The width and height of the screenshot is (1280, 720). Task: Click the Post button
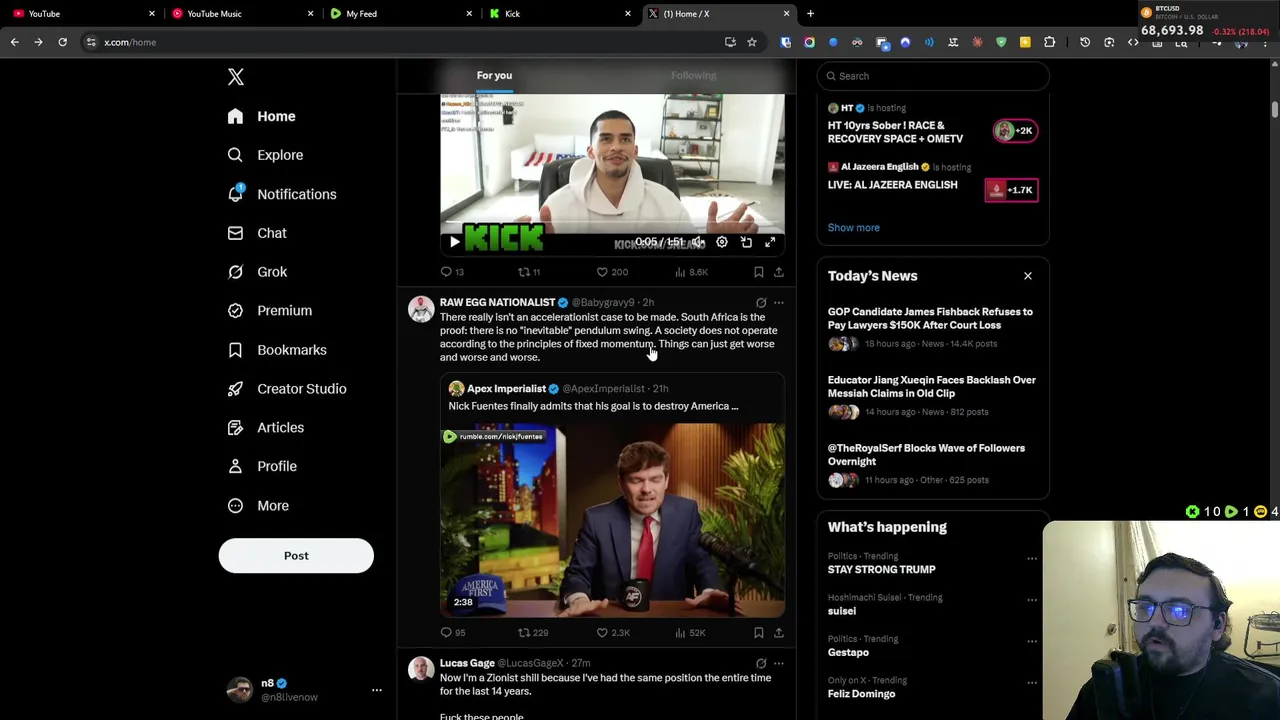point(296,556)
